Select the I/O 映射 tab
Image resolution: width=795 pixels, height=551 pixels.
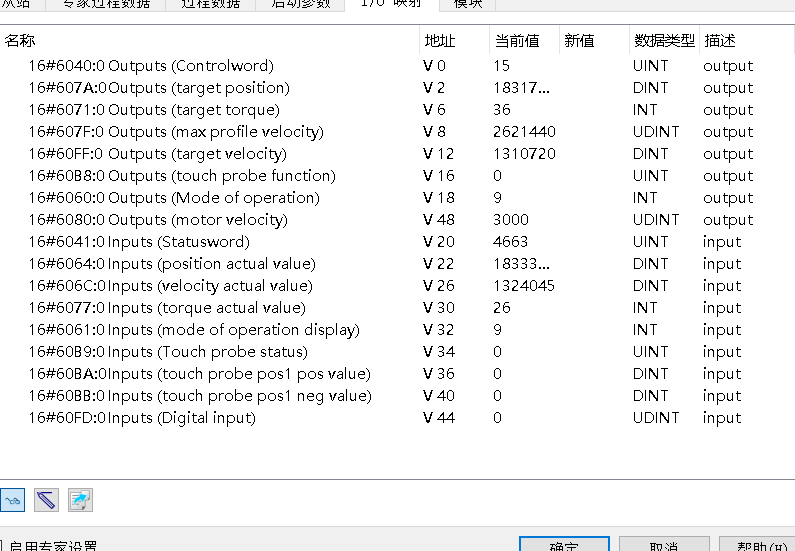391,4
